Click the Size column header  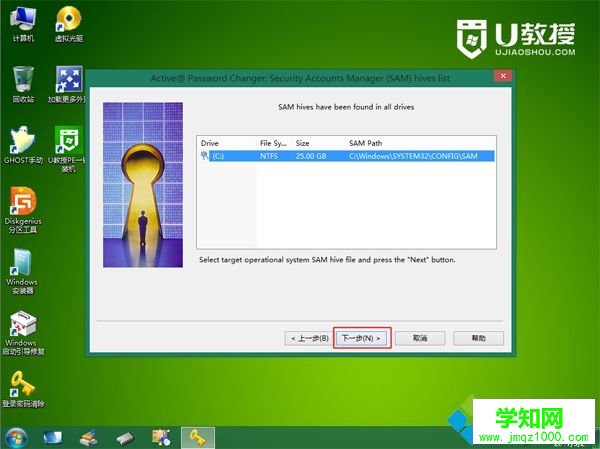(x=318, y=143)
